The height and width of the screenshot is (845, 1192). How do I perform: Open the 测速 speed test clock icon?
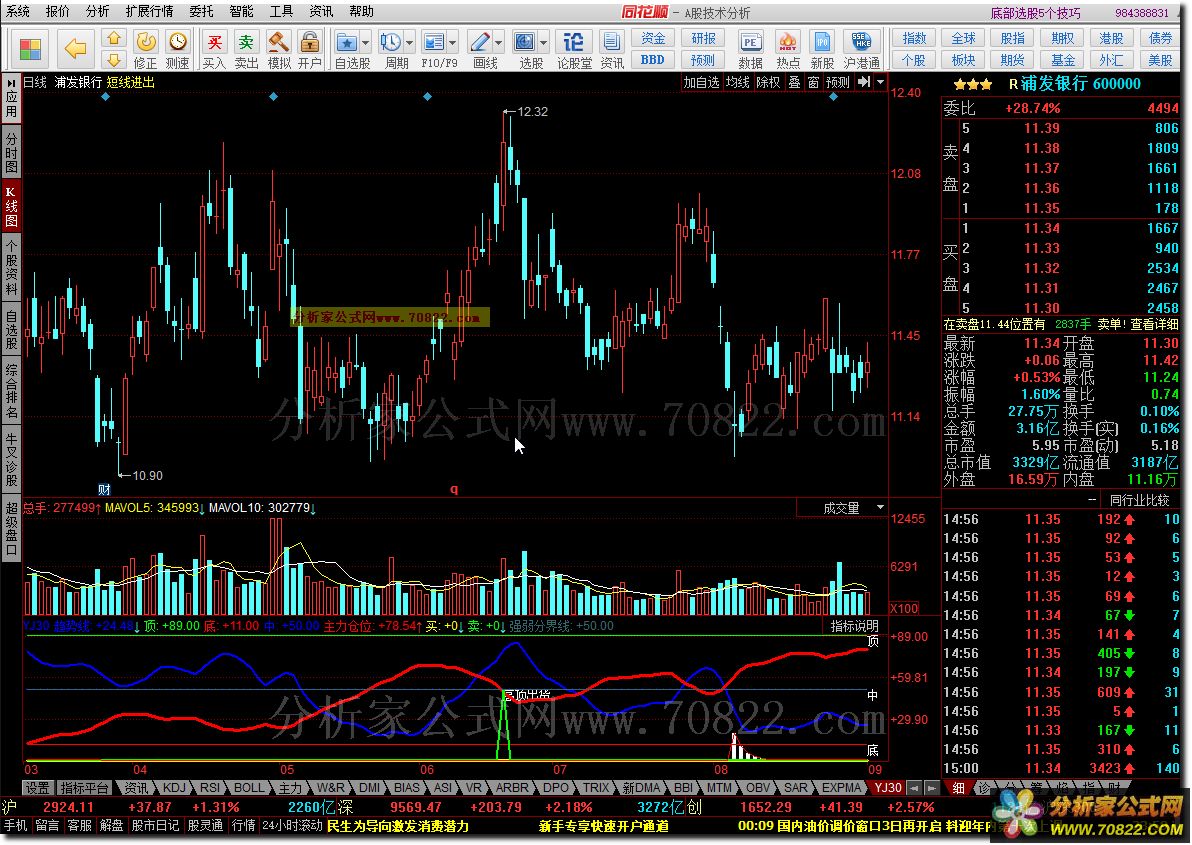click(178, 49)
